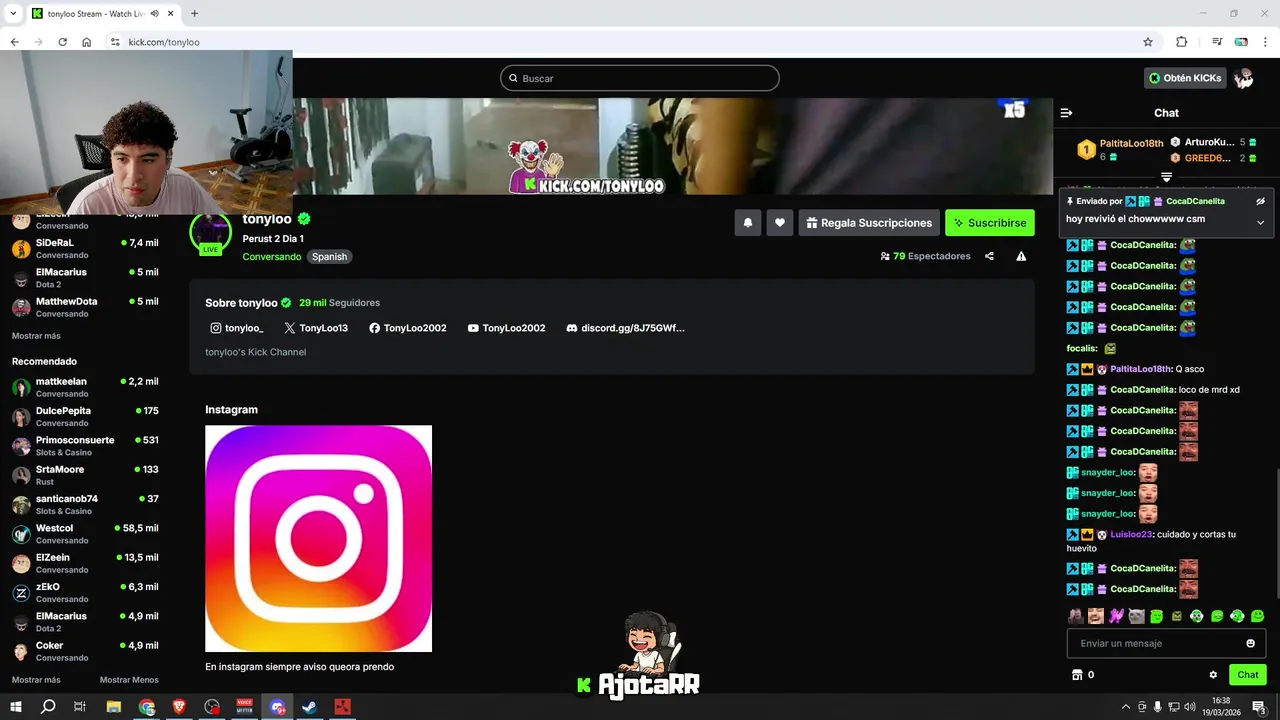Open mattkeelan recommended channel

pyautogui.click(x=85, y=387)
